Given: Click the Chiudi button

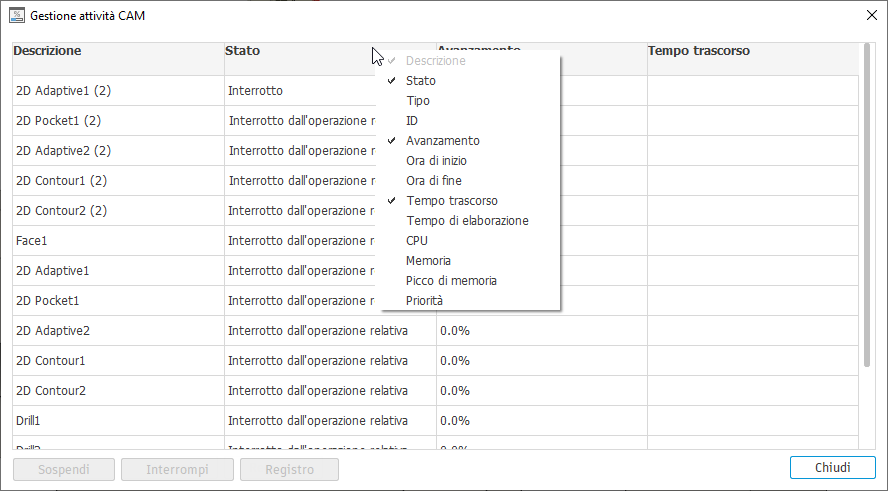Looking at the screenshot, I should [832, 469].
